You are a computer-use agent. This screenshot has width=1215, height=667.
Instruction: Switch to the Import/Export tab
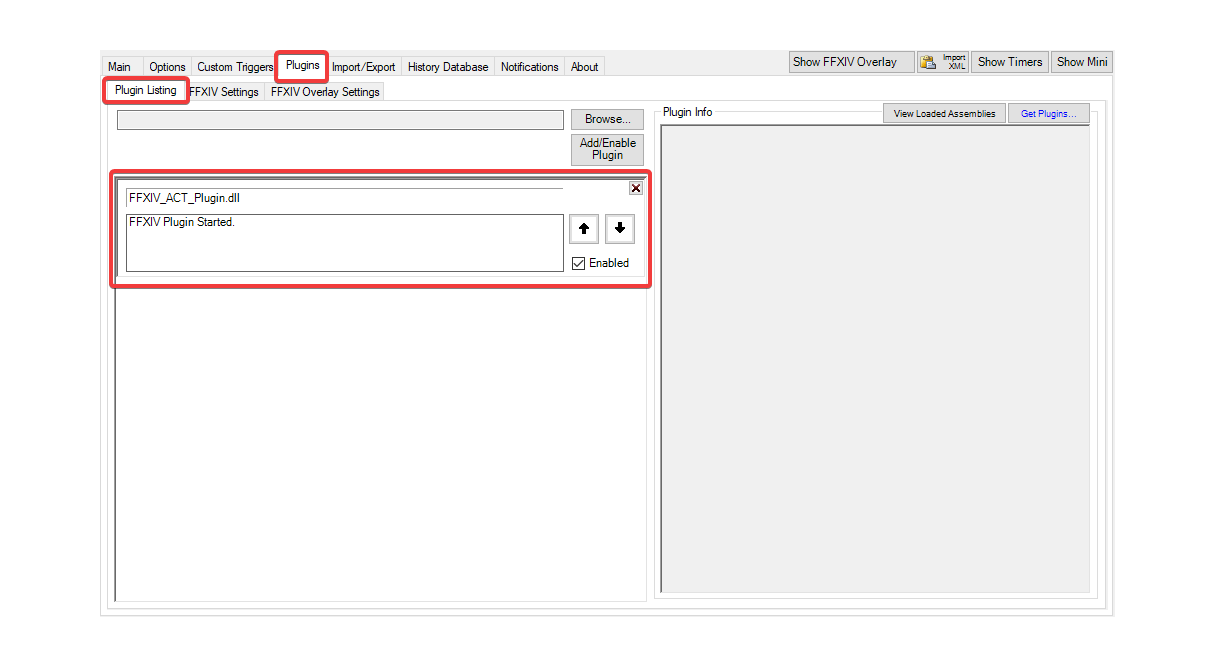click(363, 66)
